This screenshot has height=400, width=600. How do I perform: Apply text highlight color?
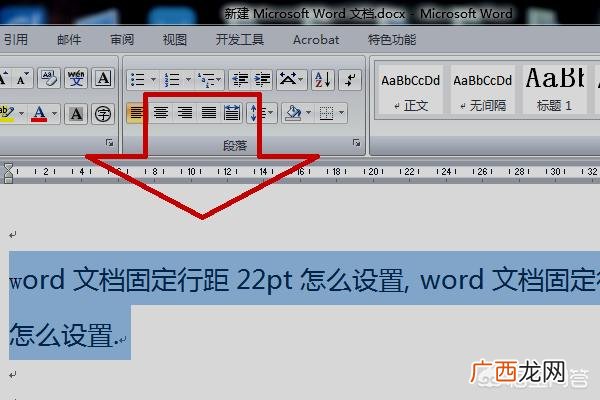(x=7, y=113)
